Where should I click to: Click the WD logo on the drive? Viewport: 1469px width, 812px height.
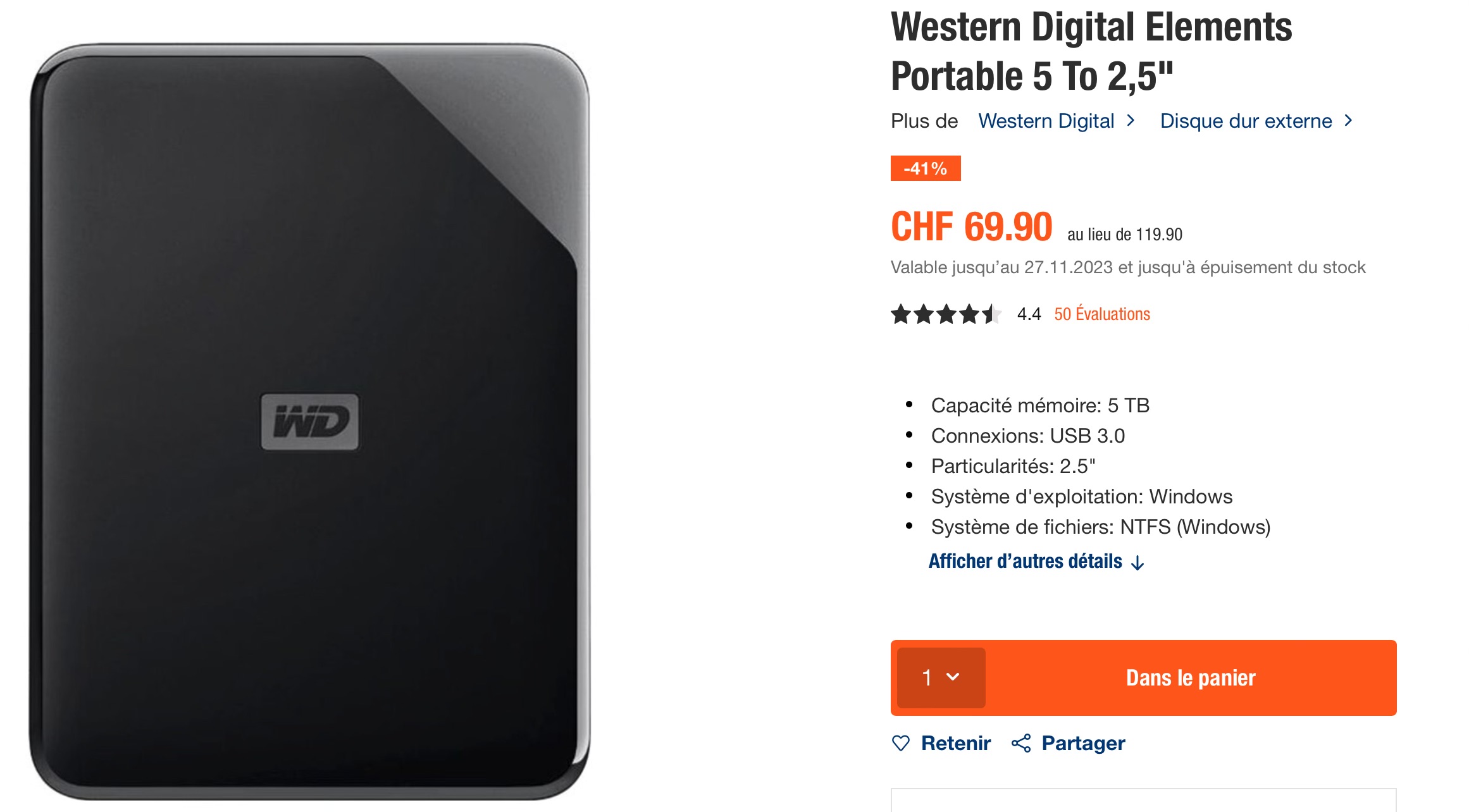[310, 422]
